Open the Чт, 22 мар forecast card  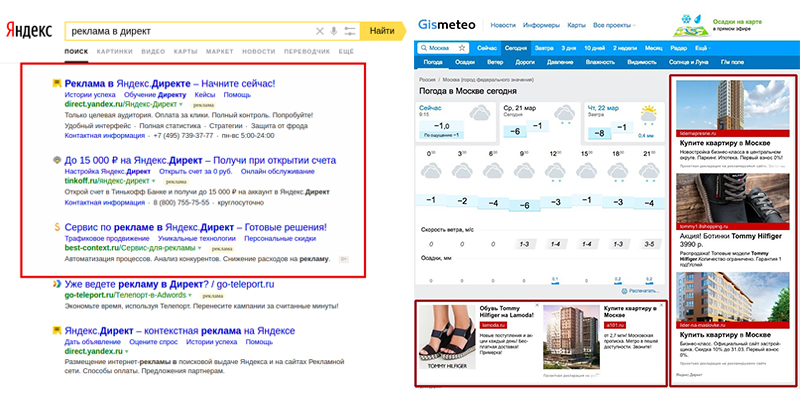[x=624, y=122]
